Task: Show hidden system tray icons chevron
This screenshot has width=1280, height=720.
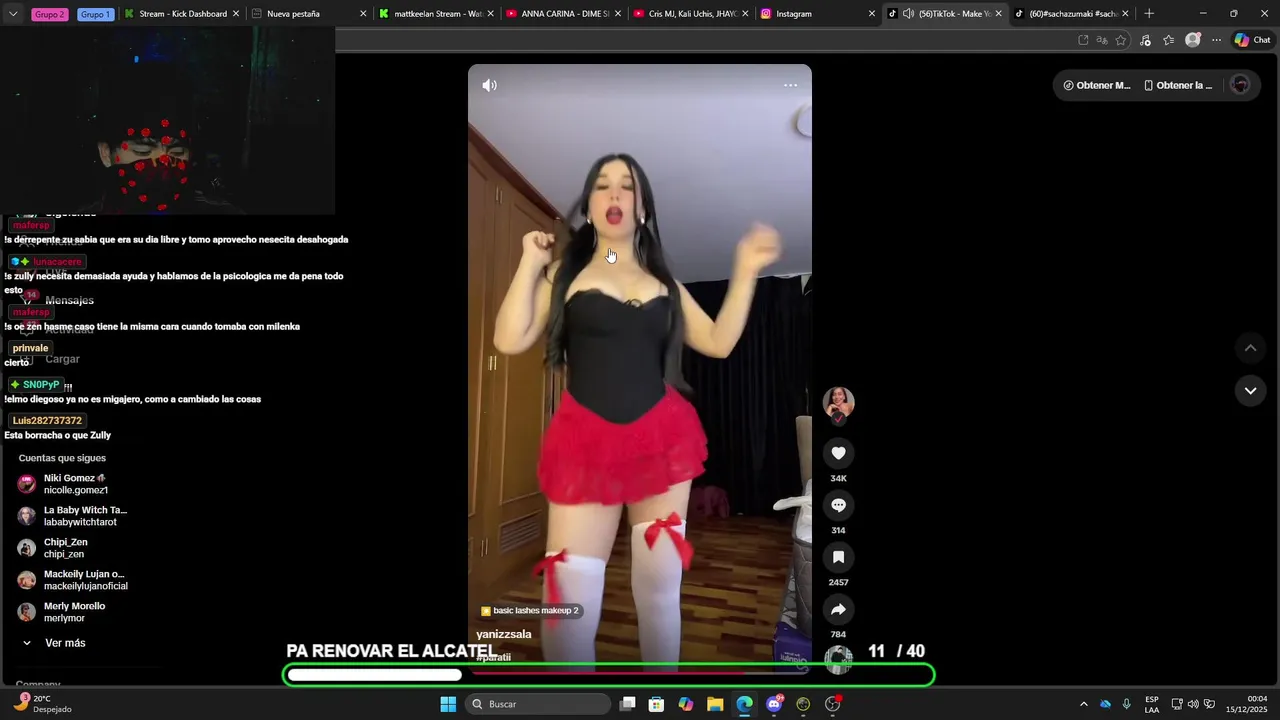Action: [1083, 704]
